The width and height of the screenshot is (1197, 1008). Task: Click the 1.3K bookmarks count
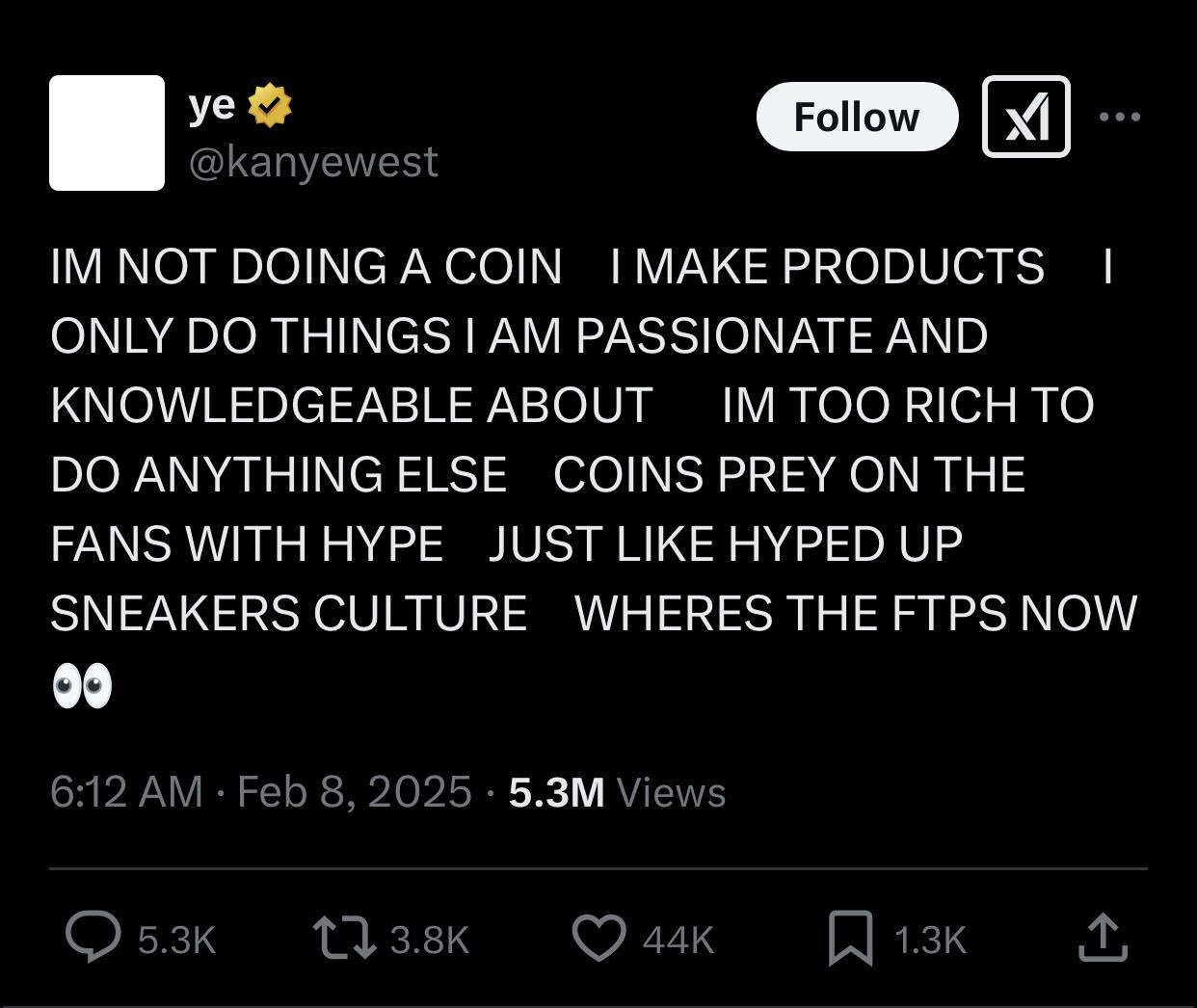[x=929, y=940]
